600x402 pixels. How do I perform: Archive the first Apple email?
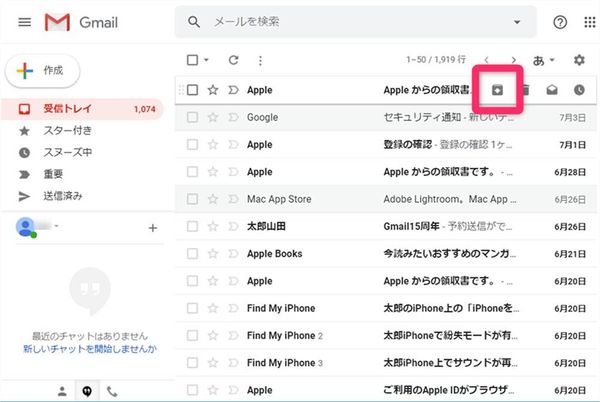497,90
